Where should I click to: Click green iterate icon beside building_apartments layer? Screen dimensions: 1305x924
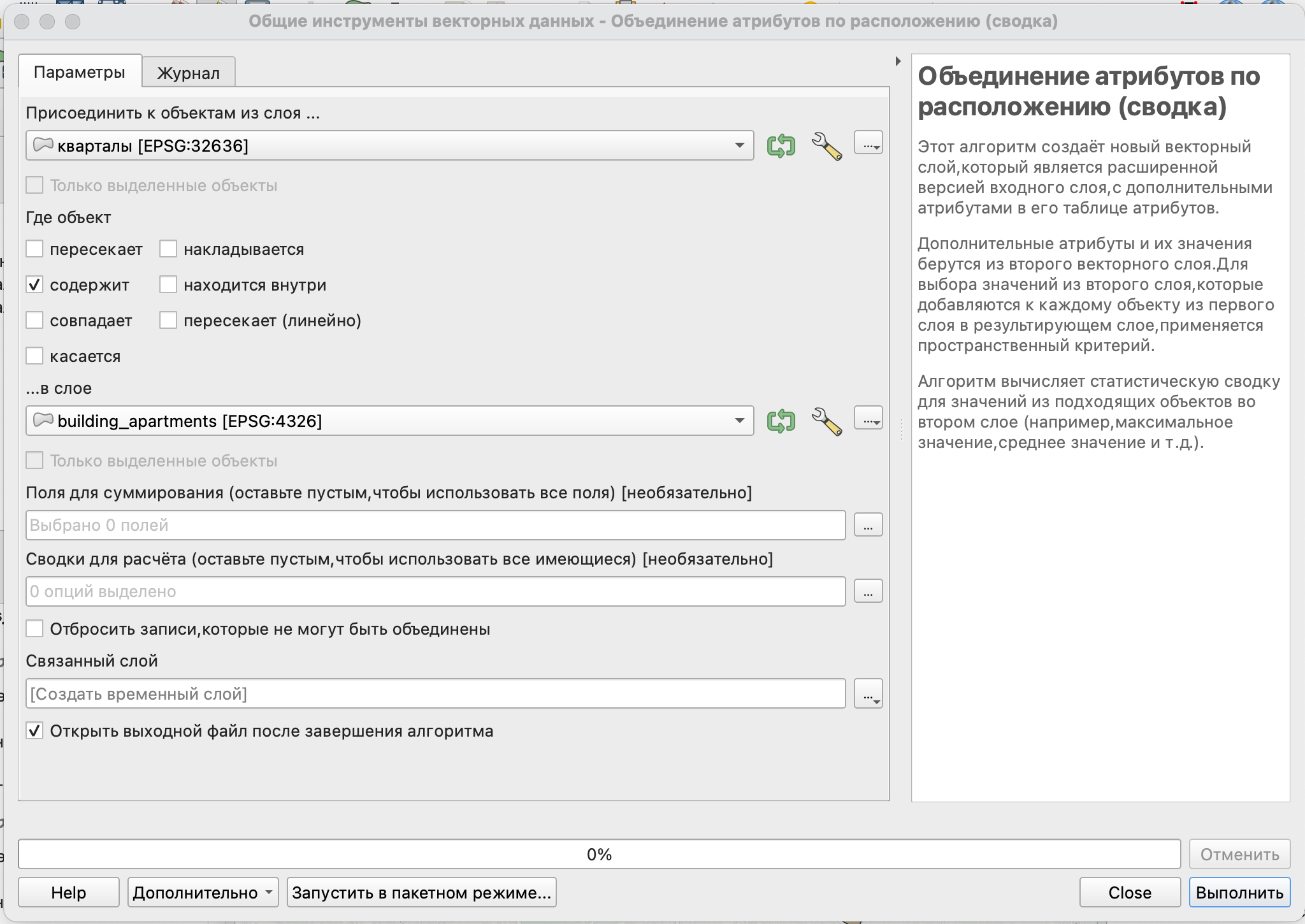pyautogui.click(x=781, y=421)
